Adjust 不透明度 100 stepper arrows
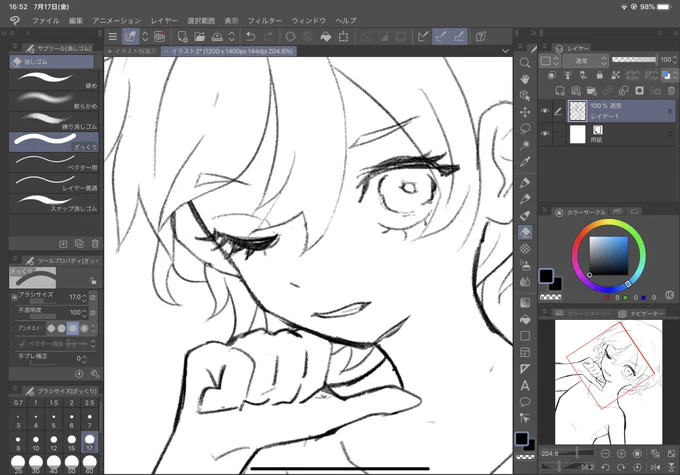The image size is (680, 475). point(84,312)
